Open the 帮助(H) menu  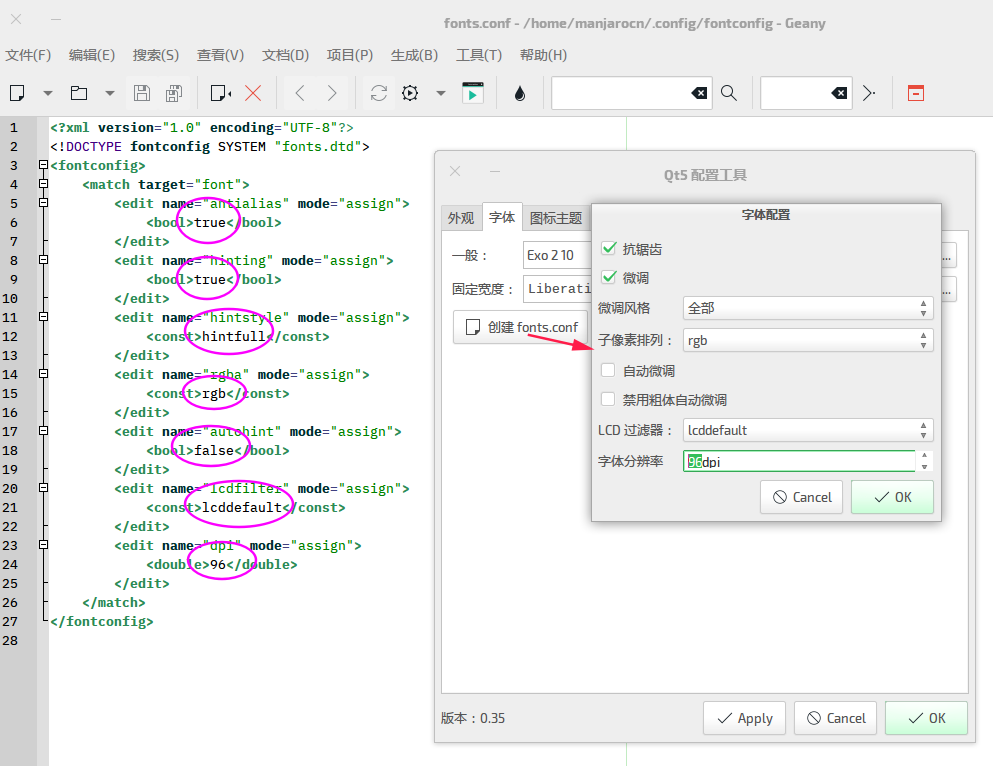click(543, 55)
